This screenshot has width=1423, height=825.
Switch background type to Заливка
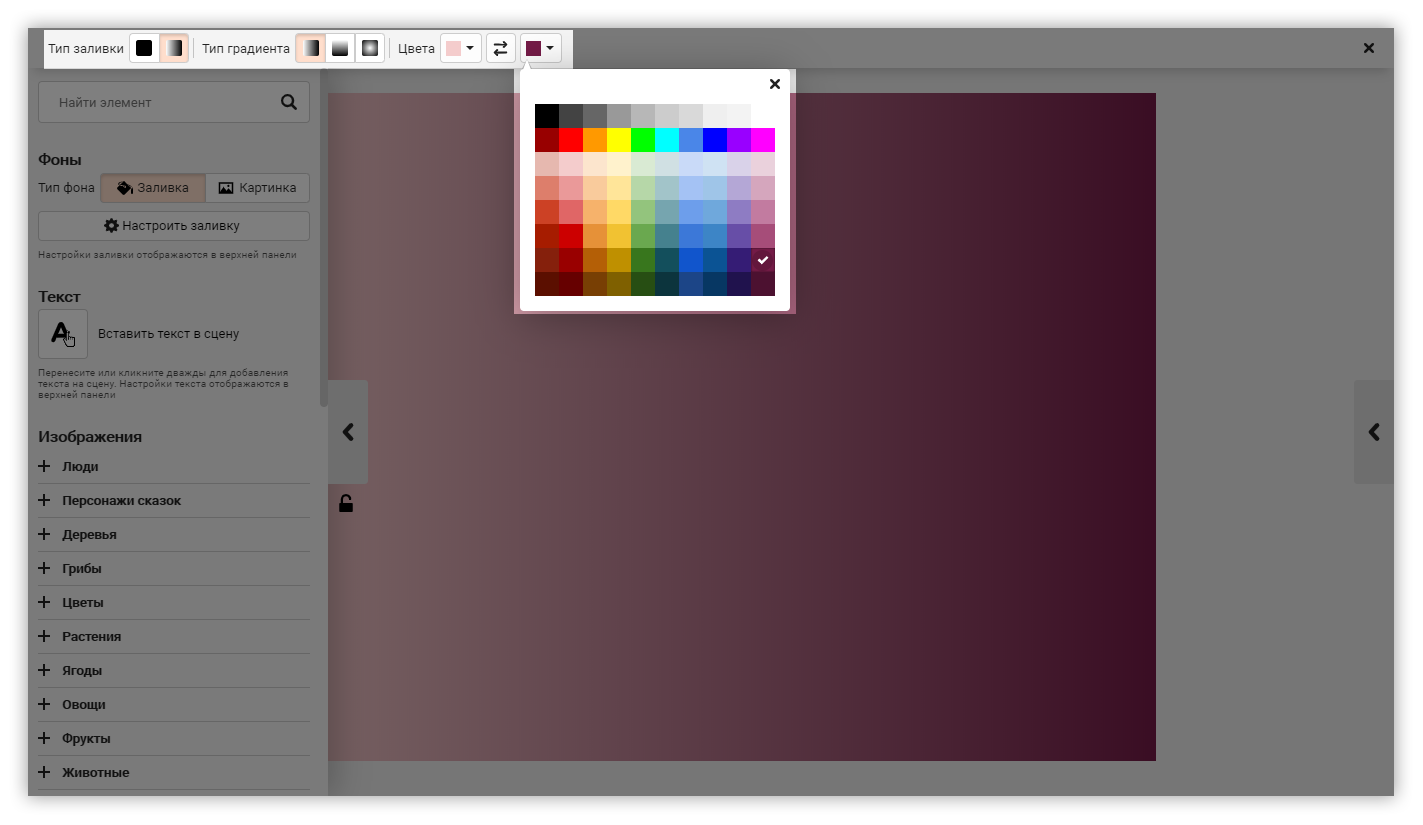(x=153, y=188)
